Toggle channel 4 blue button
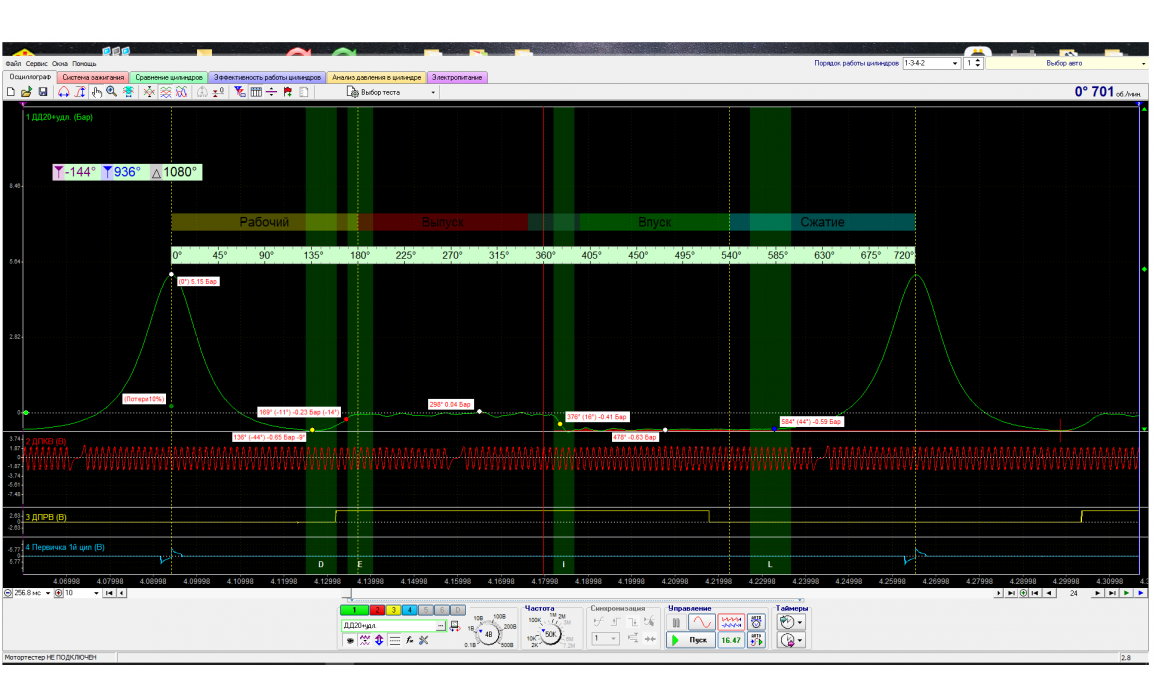The image size is (1156, 700). (x=409, y=609)
